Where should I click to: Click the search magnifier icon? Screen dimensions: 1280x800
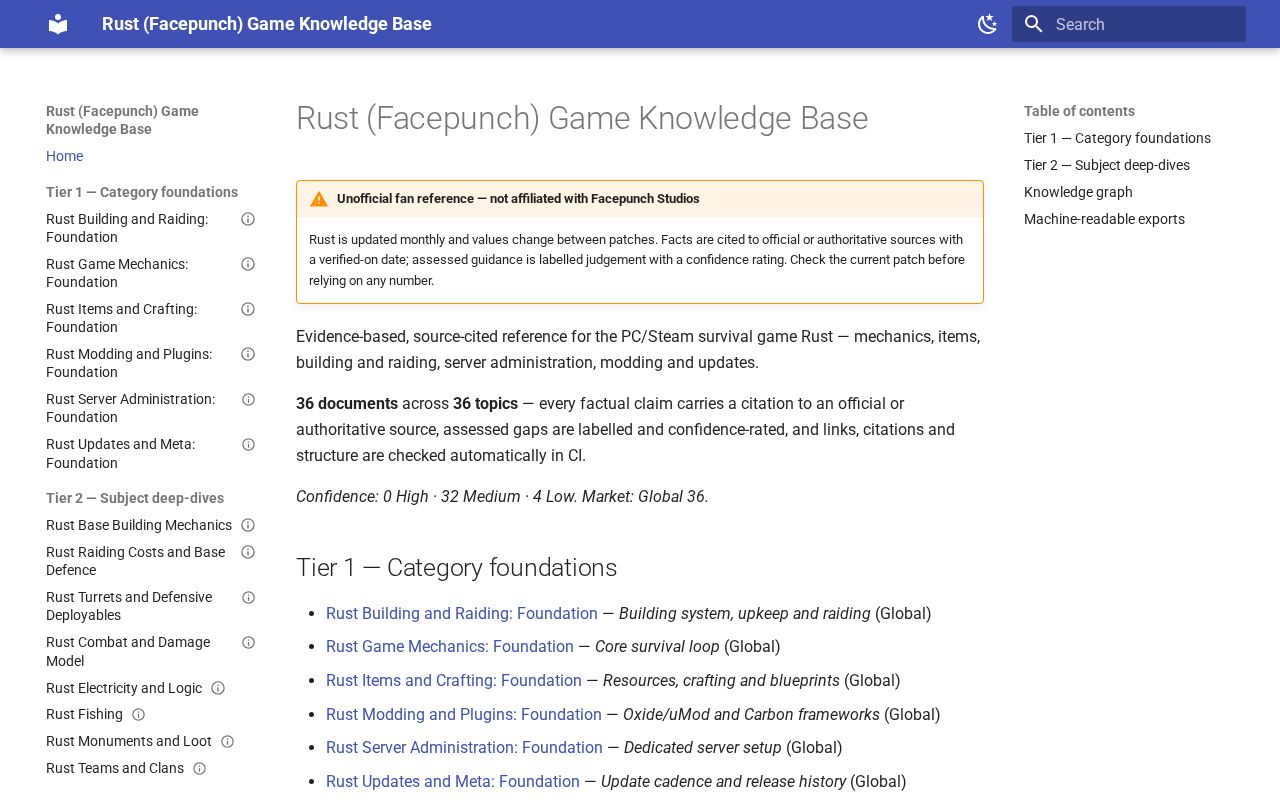coord(1034,24)
